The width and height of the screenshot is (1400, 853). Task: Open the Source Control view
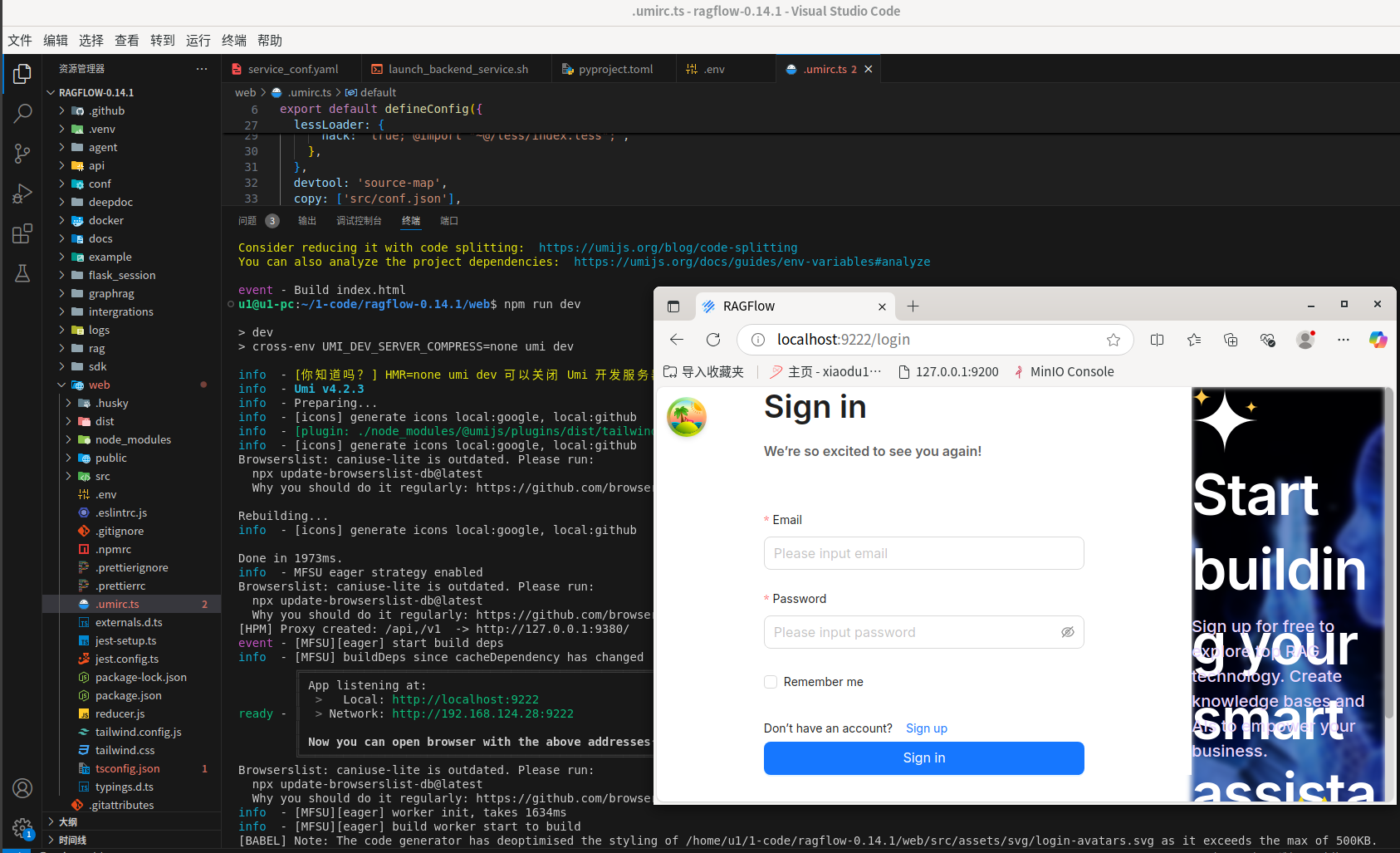click(x=22, y=153)
